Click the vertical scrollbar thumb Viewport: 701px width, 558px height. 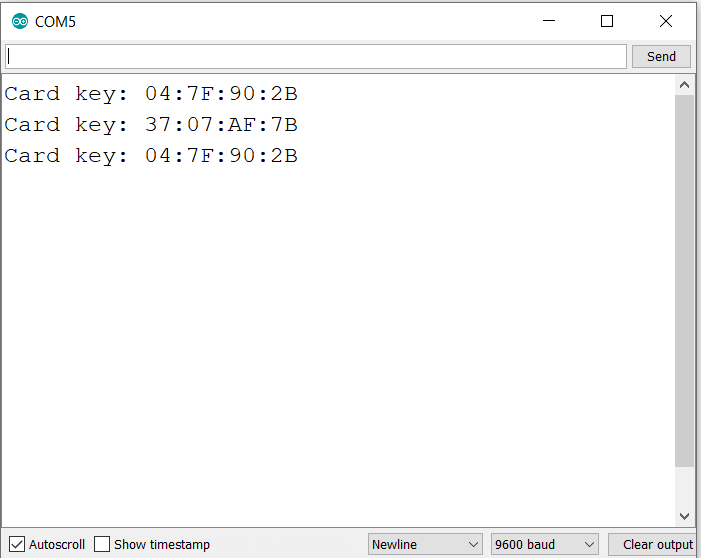click(684, 280)
